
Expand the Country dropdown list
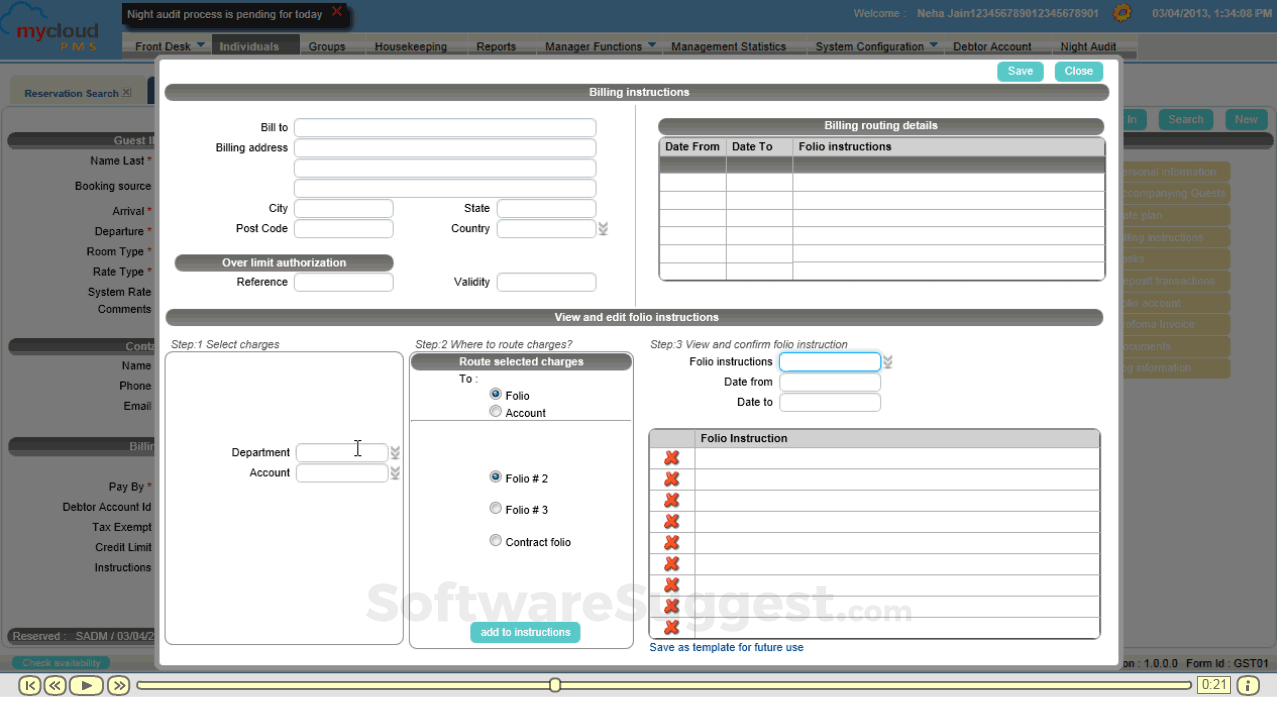(x=603, y=229)
